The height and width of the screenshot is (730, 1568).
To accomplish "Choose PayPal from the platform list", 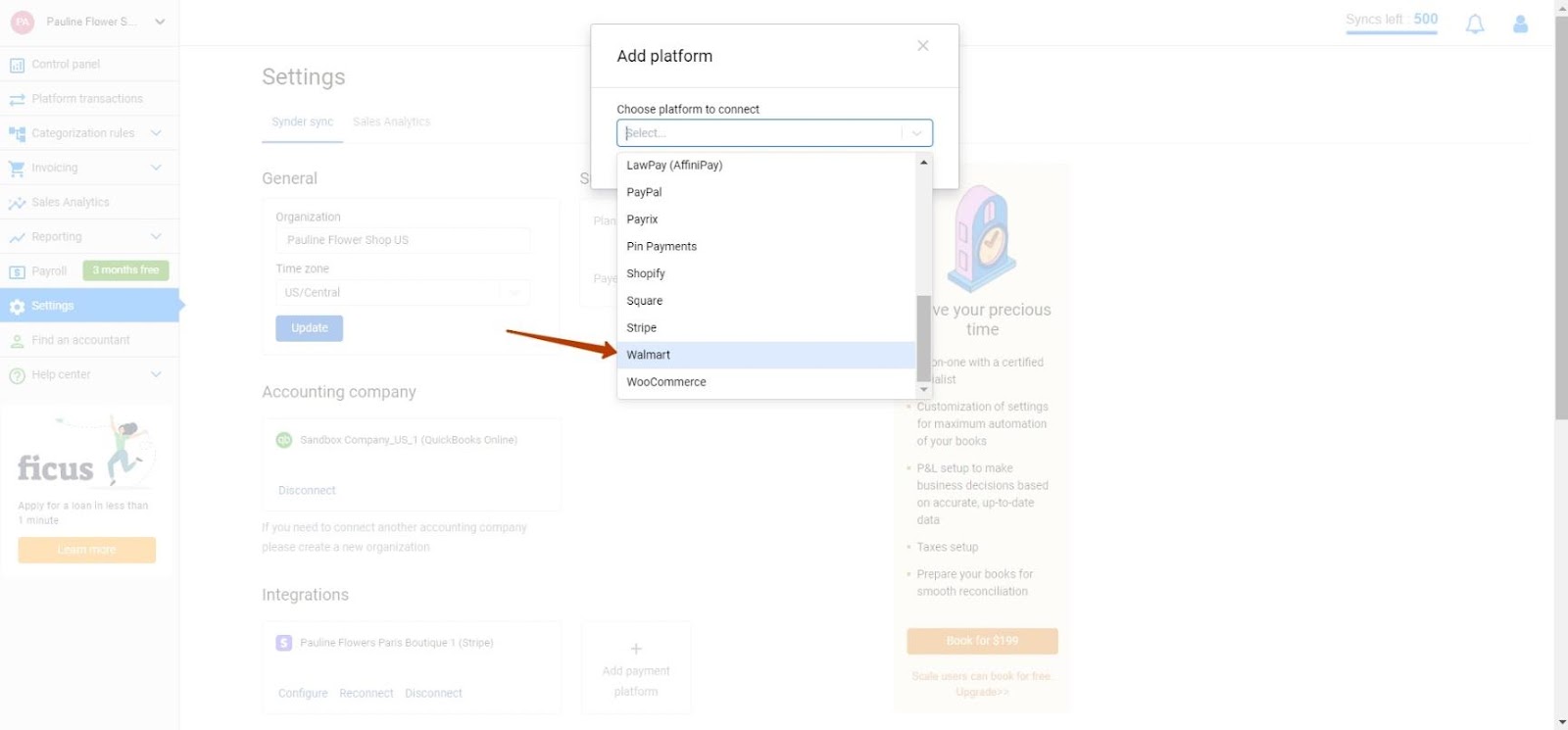I will 766,192.
